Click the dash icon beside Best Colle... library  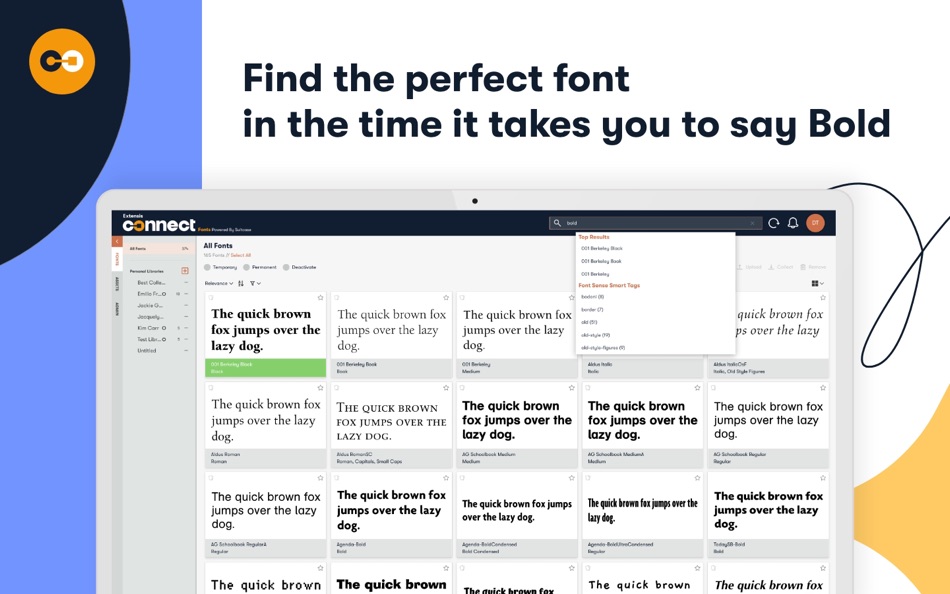coord(186,282)
